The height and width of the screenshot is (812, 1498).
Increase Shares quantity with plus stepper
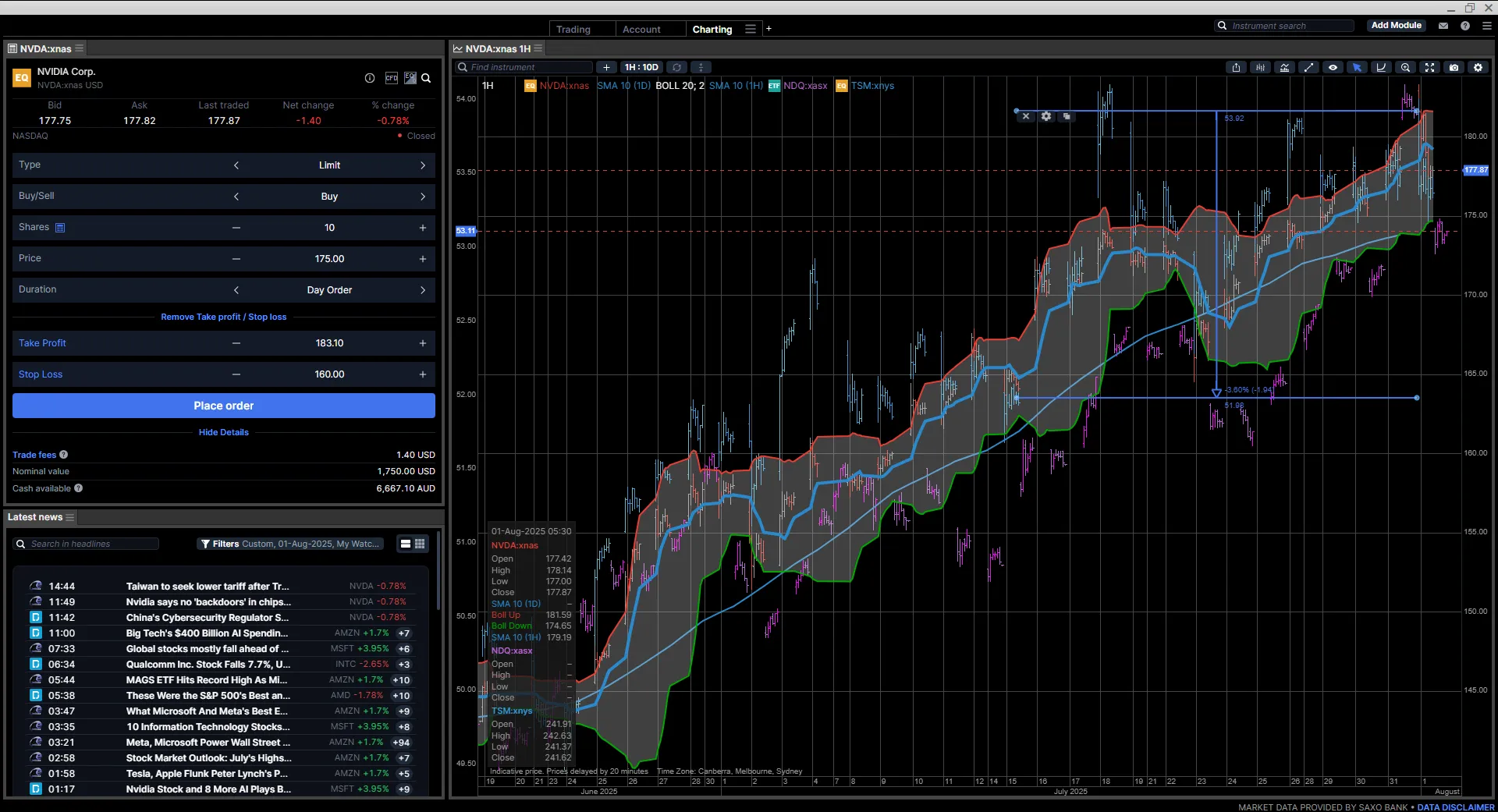423,228
